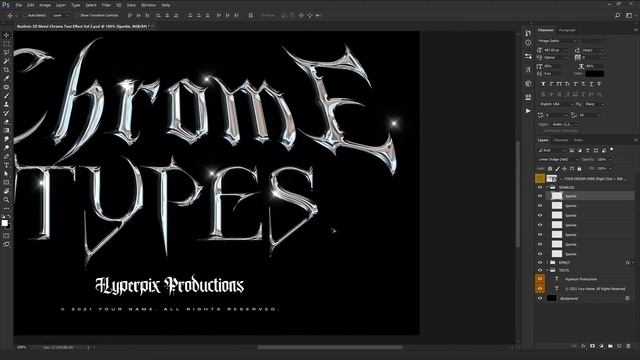Click the zoom percentage field in status bar
Screen dimensions: 640x360
pos(22,347)
